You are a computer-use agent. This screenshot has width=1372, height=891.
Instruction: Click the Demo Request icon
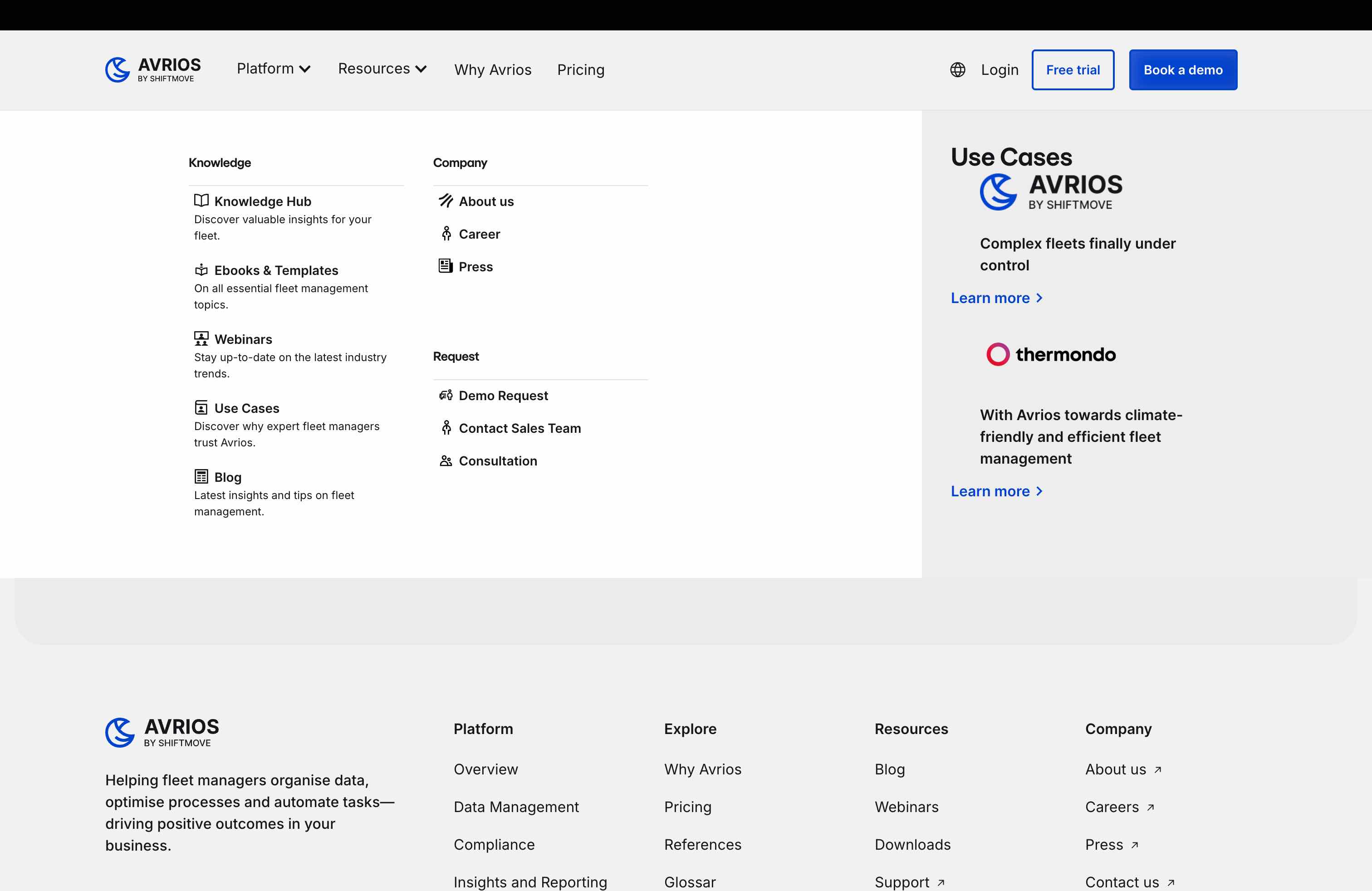(x=446, y=395)
